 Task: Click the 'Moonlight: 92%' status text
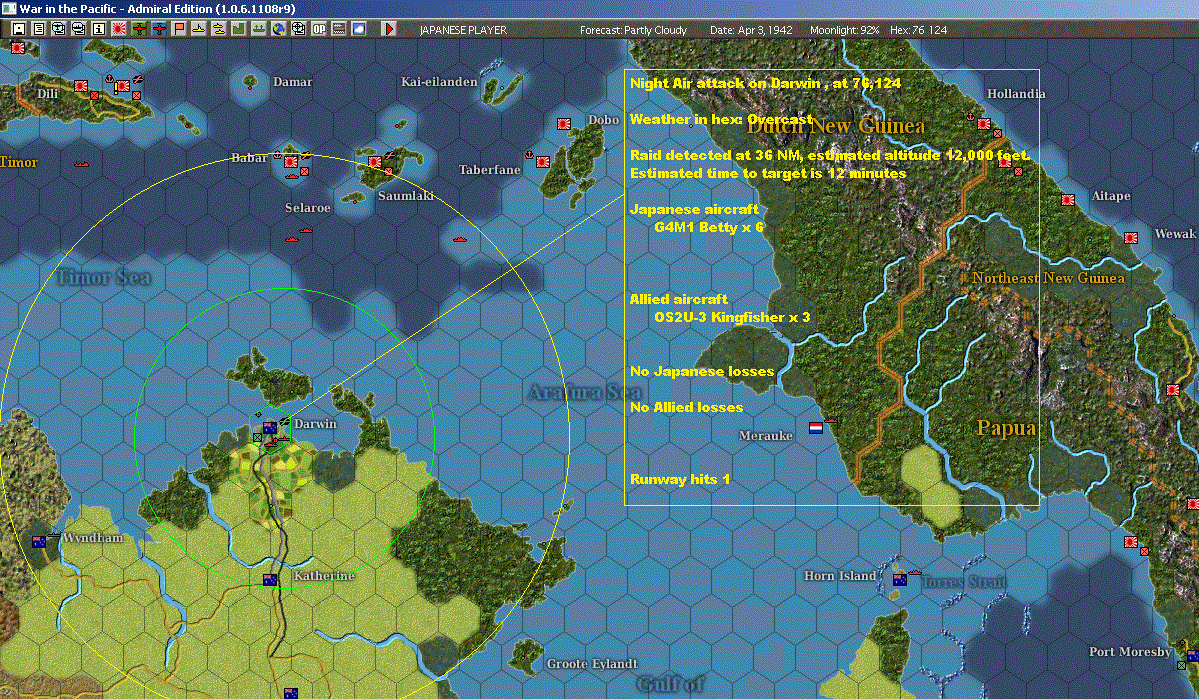click(x=844, y=30)
